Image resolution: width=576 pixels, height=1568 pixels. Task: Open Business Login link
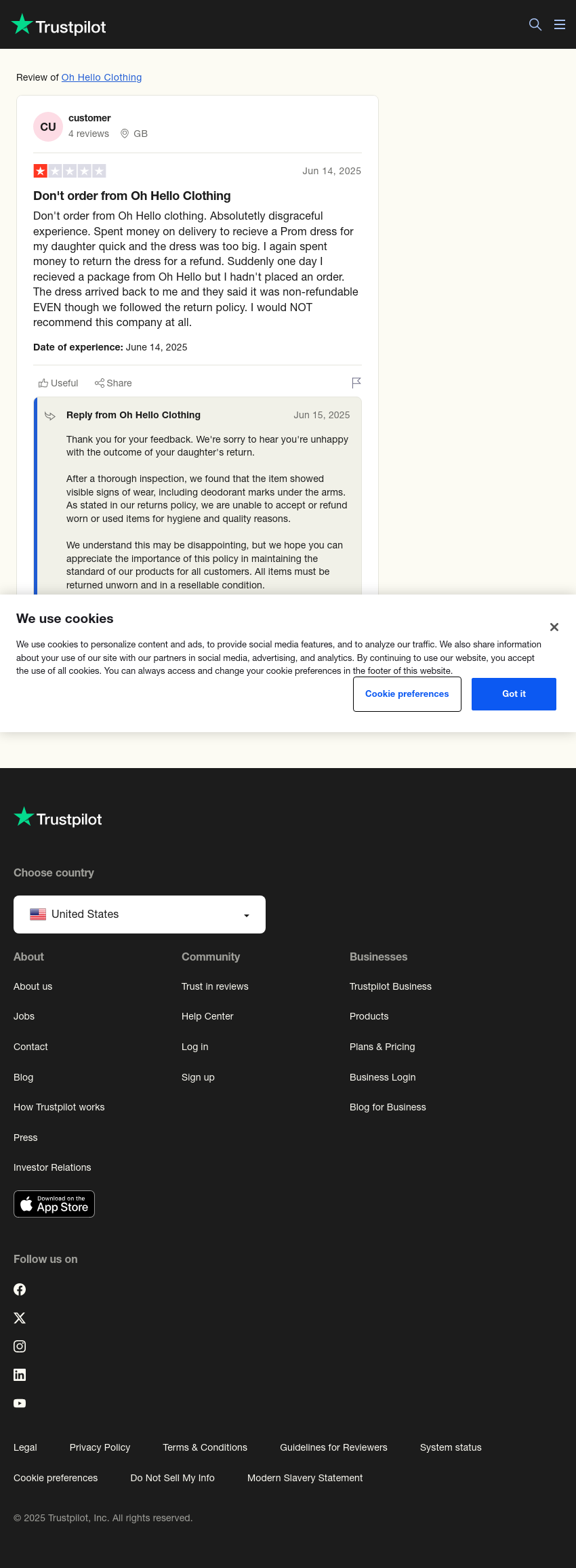coord(382,1077)
